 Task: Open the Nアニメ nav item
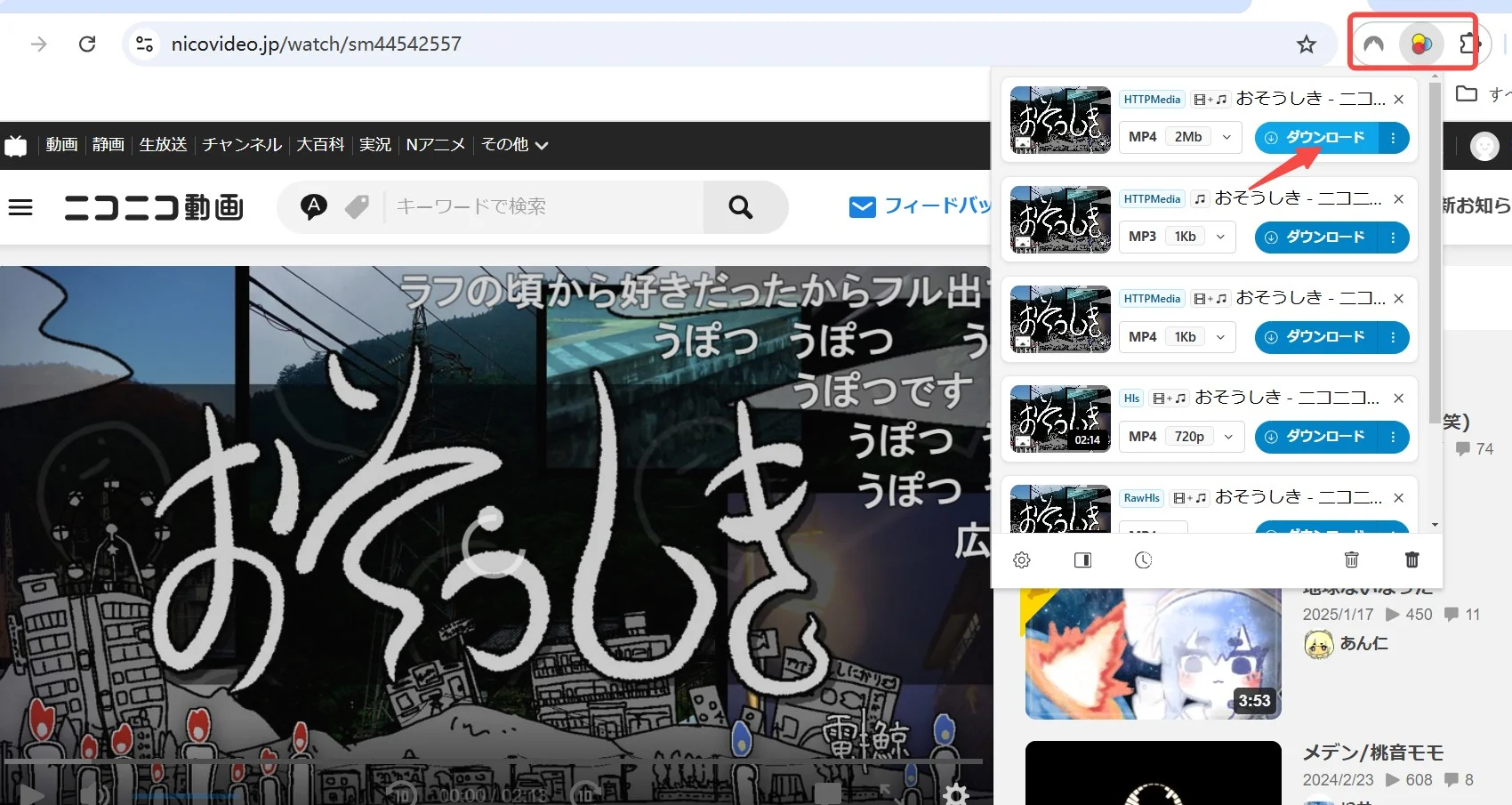click(x=436, y=145)
